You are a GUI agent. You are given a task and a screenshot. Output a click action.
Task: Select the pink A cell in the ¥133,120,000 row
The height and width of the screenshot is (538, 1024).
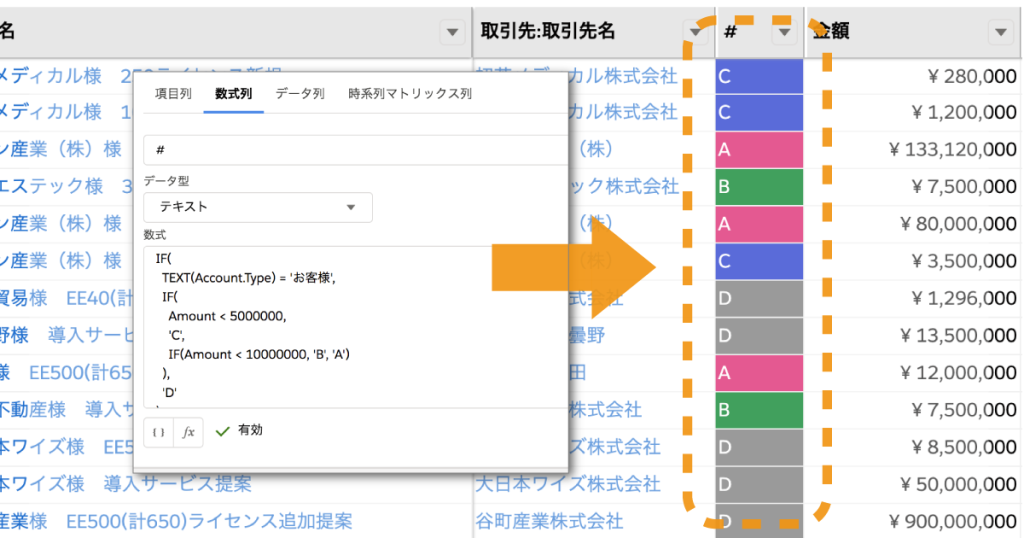point(759,150)
